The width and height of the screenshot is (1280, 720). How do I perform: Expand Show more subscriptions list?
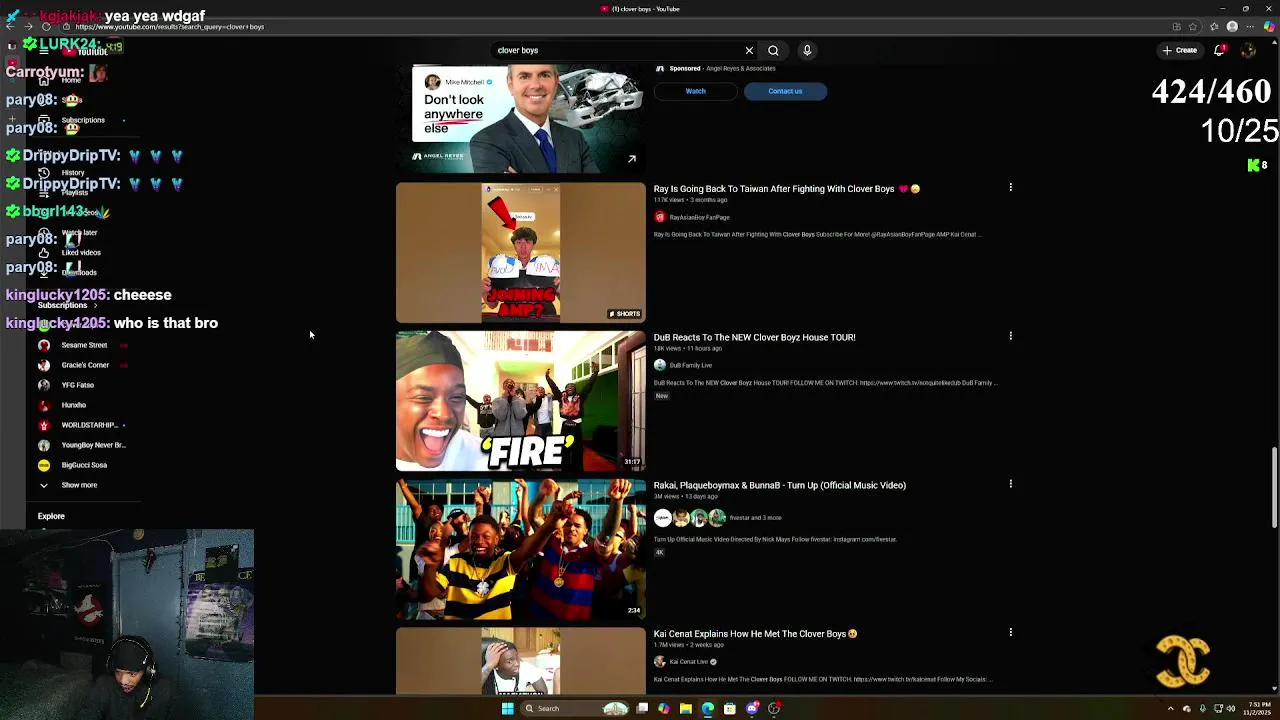click(79, 485)
